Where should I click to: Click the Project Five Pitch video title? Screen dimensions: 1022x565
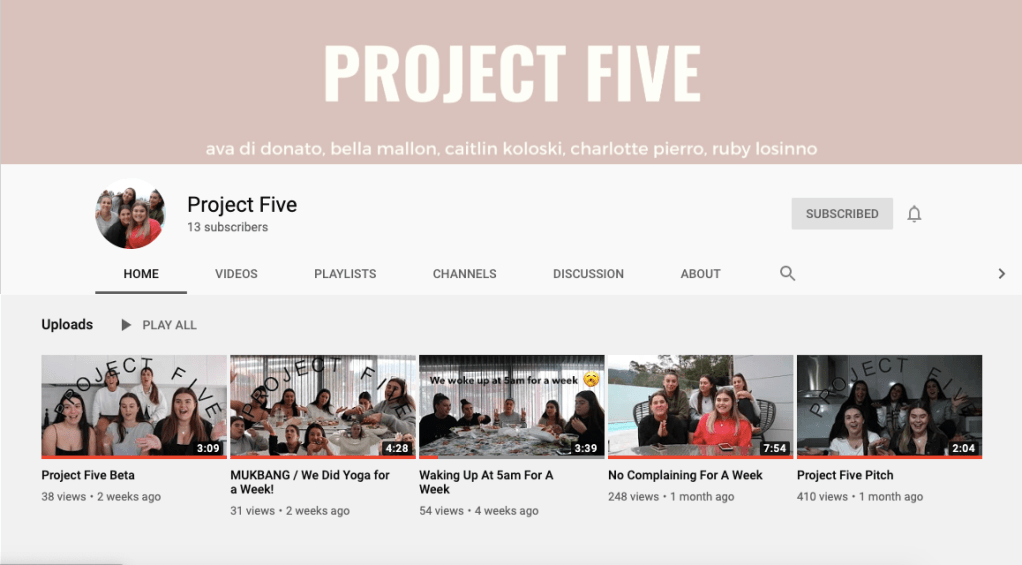click(845, 475)
